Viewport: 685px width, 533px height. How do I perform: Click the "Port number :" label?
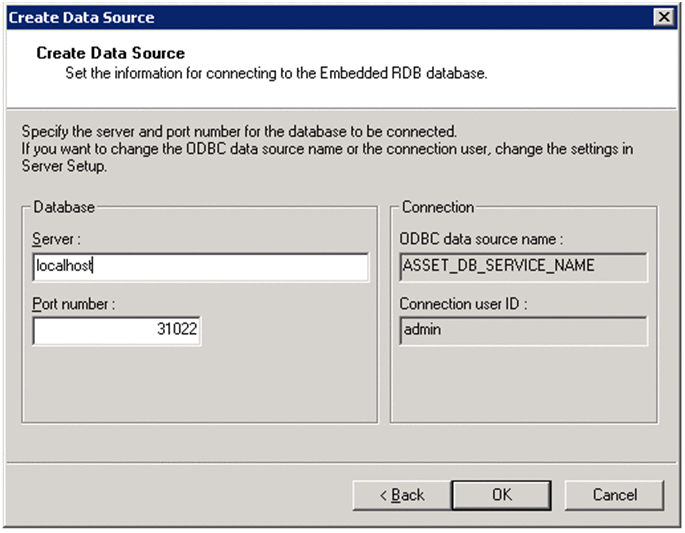point(74,304)
